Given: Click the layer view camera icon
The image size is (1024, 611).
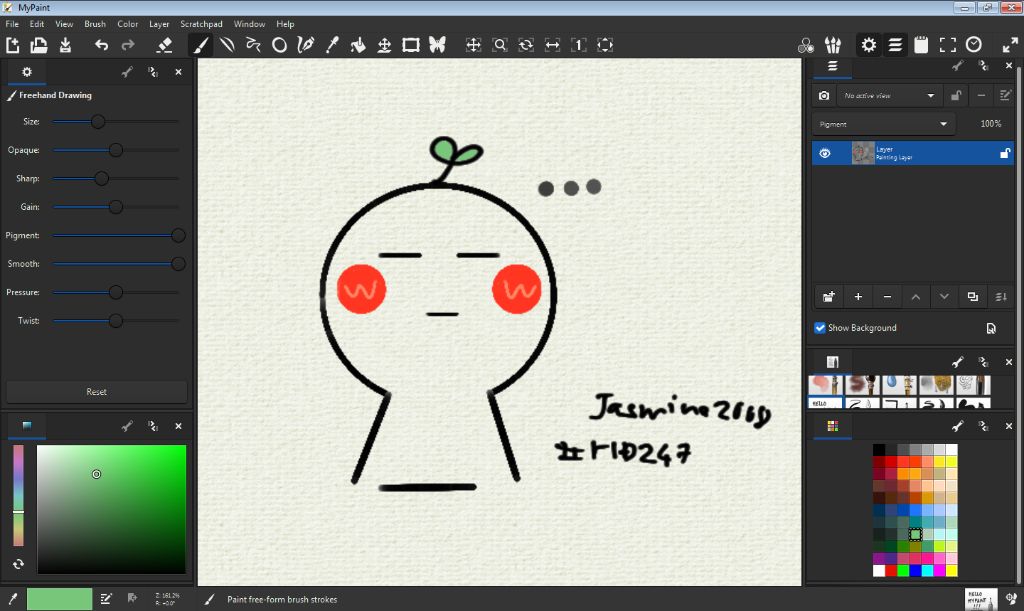Looking at the screenshot, I should click(824, 95).
